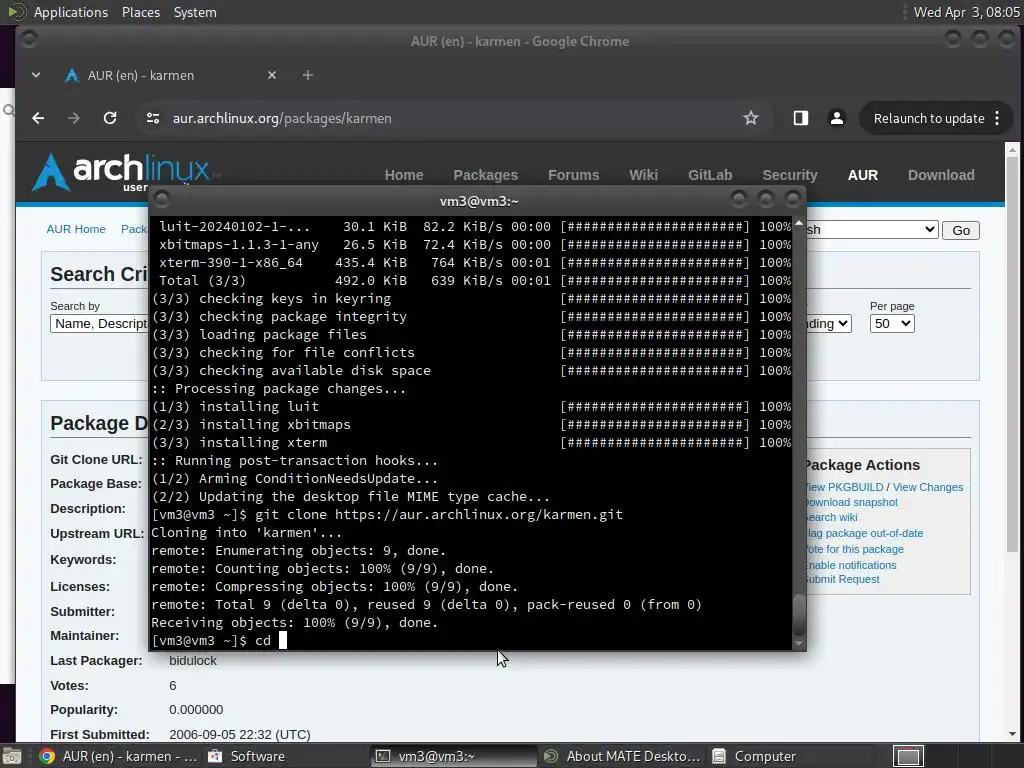The image size is (1024, 768).
Task: Click the terminal window menu button in its title bar
Action: coord(161,199)
